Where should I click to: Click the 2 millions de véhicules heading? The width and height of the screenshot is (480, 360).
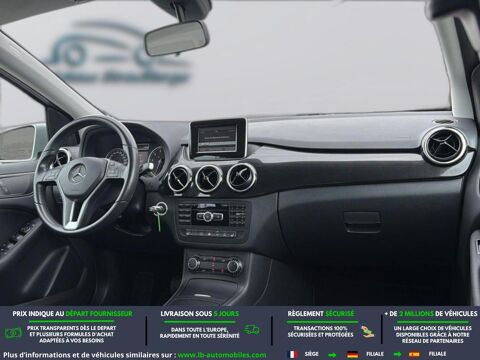(x=431, y=314)
